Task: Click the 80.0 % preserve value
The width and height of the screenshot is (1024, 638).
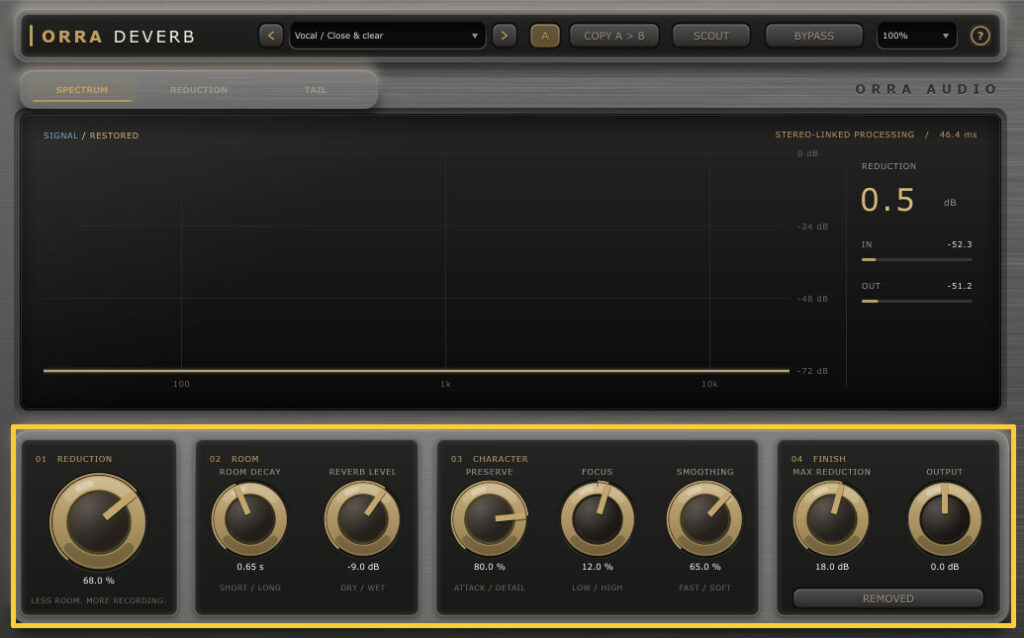Action: tap(489, 566)
